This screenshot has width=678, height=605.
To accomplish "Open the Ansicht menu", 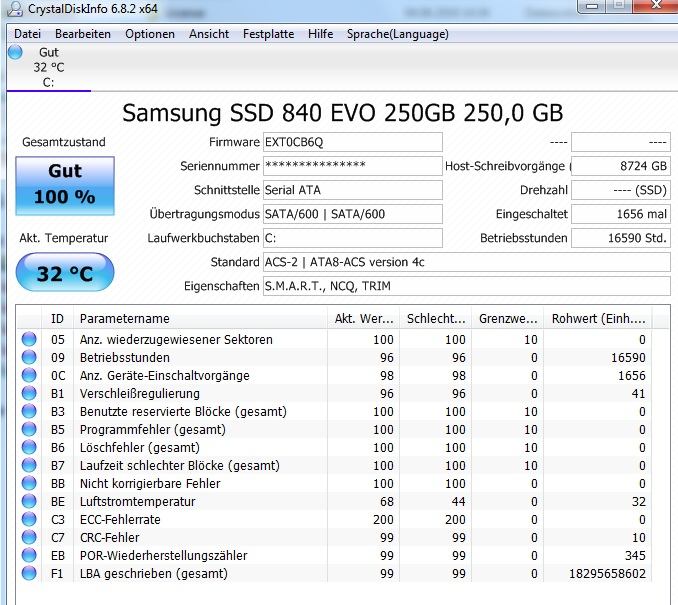I will click(208, 34).
